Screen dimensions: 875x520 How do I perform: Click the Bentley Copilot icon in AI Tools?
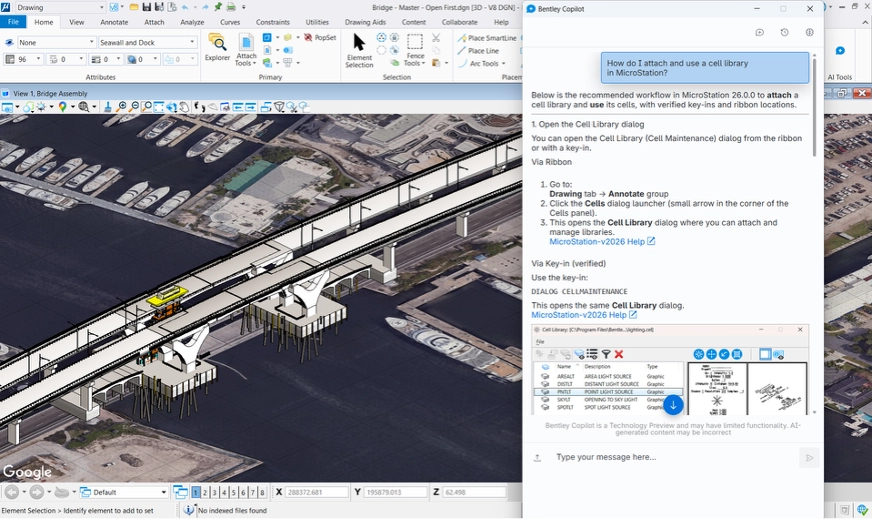[840, 51]
